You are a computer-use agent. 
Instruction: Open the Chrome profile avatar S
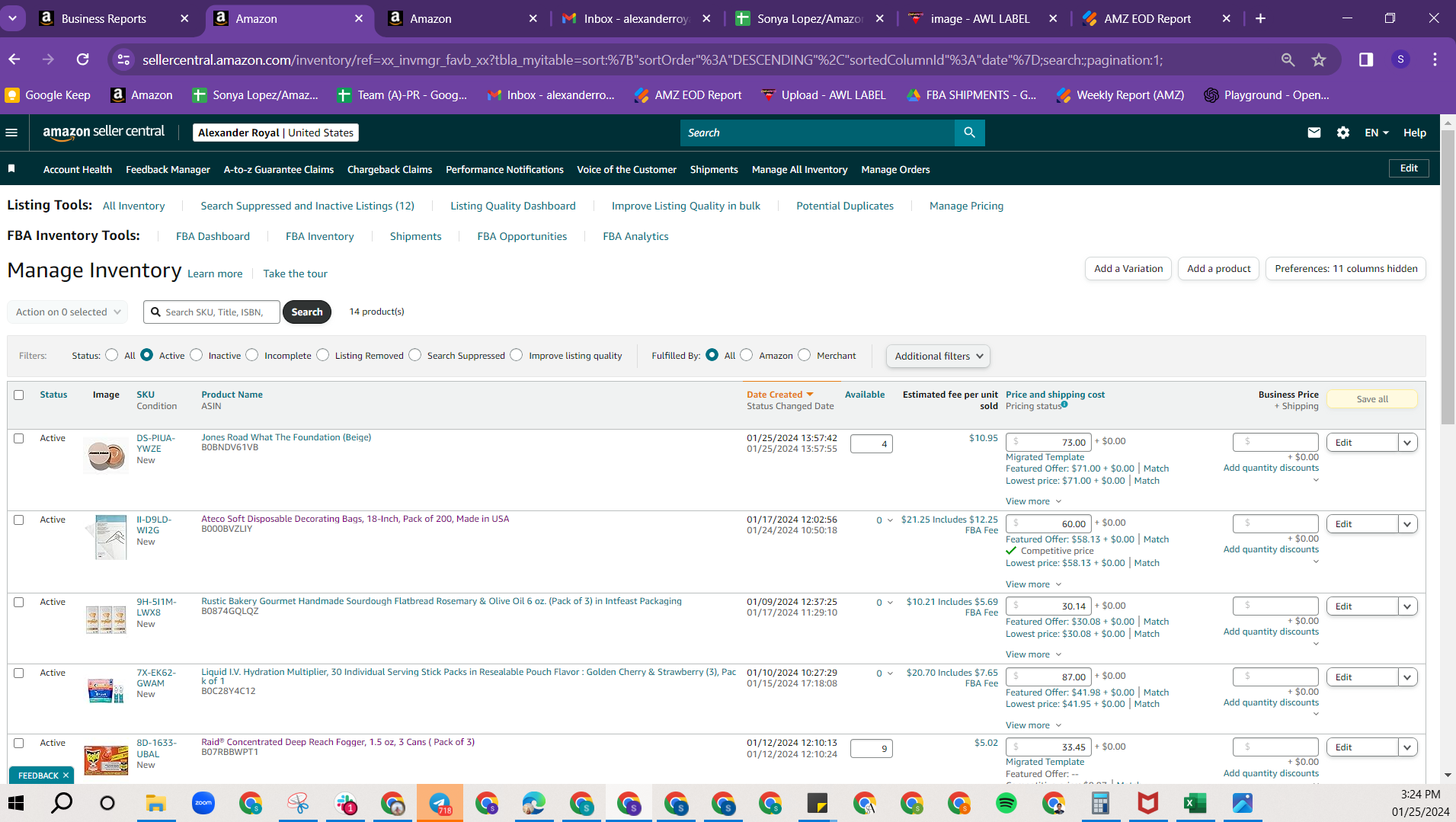pos(1400,59)
